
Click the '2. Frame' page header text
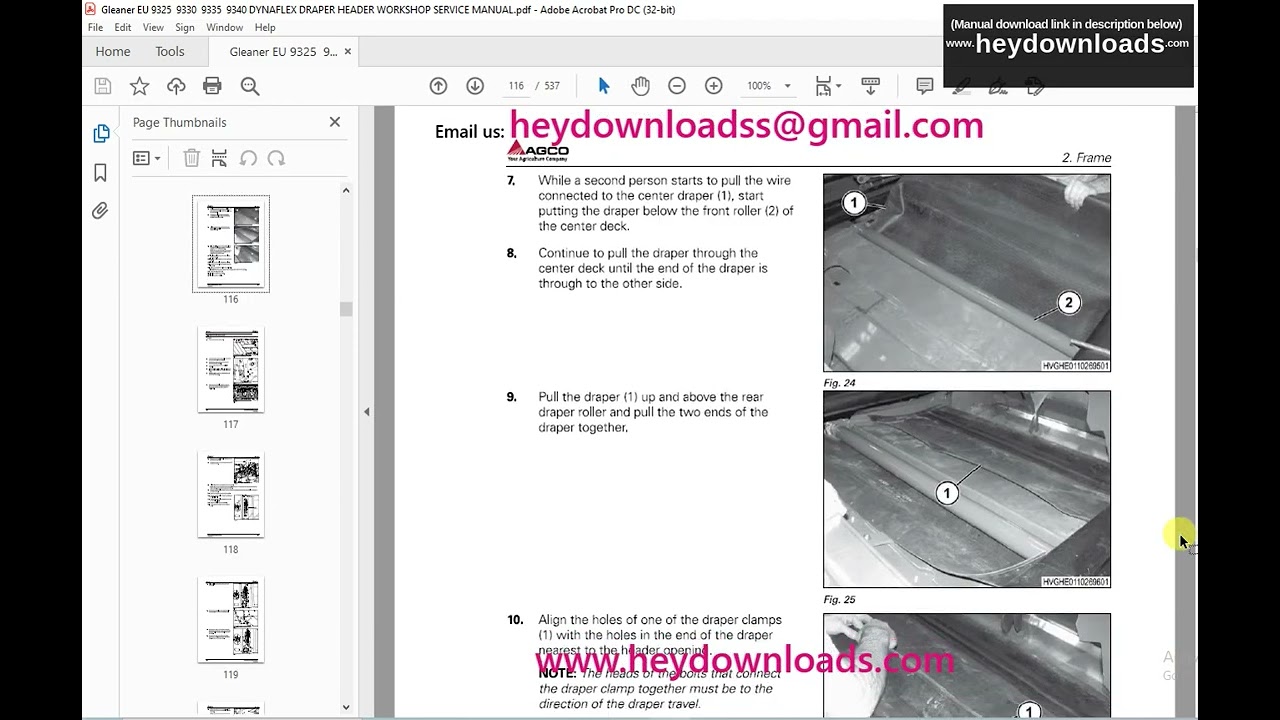tap(1086, 158)
